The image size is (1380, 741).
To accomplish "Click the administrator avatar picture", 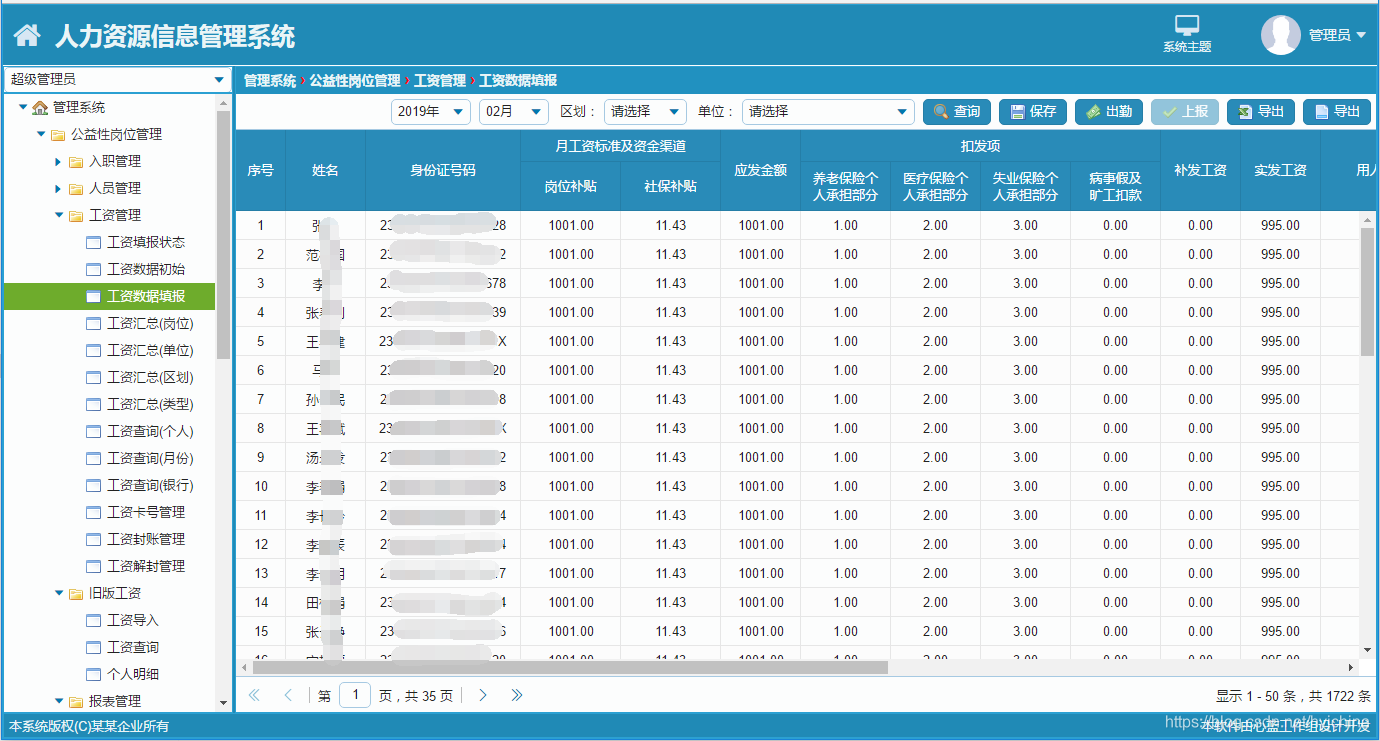I will 1281,35.
